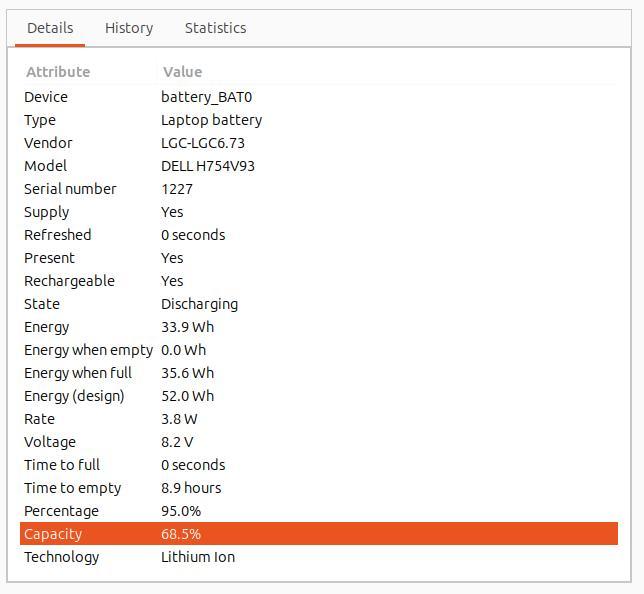This screenshot has height=594, width=644.
Task: Select the Device row label
Action: (x=46, y=97)
